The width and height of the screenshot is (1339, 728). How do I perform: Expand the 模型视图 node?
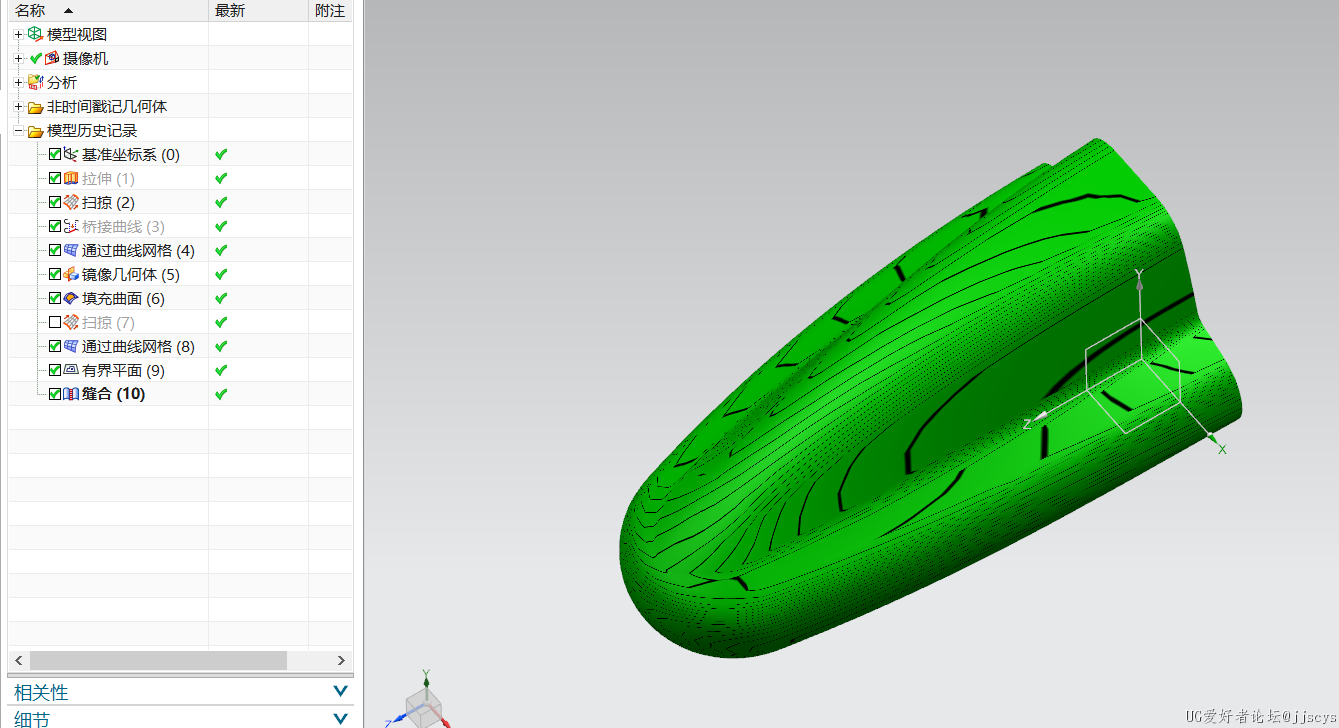pyautogui.click(x=18, y=34)
